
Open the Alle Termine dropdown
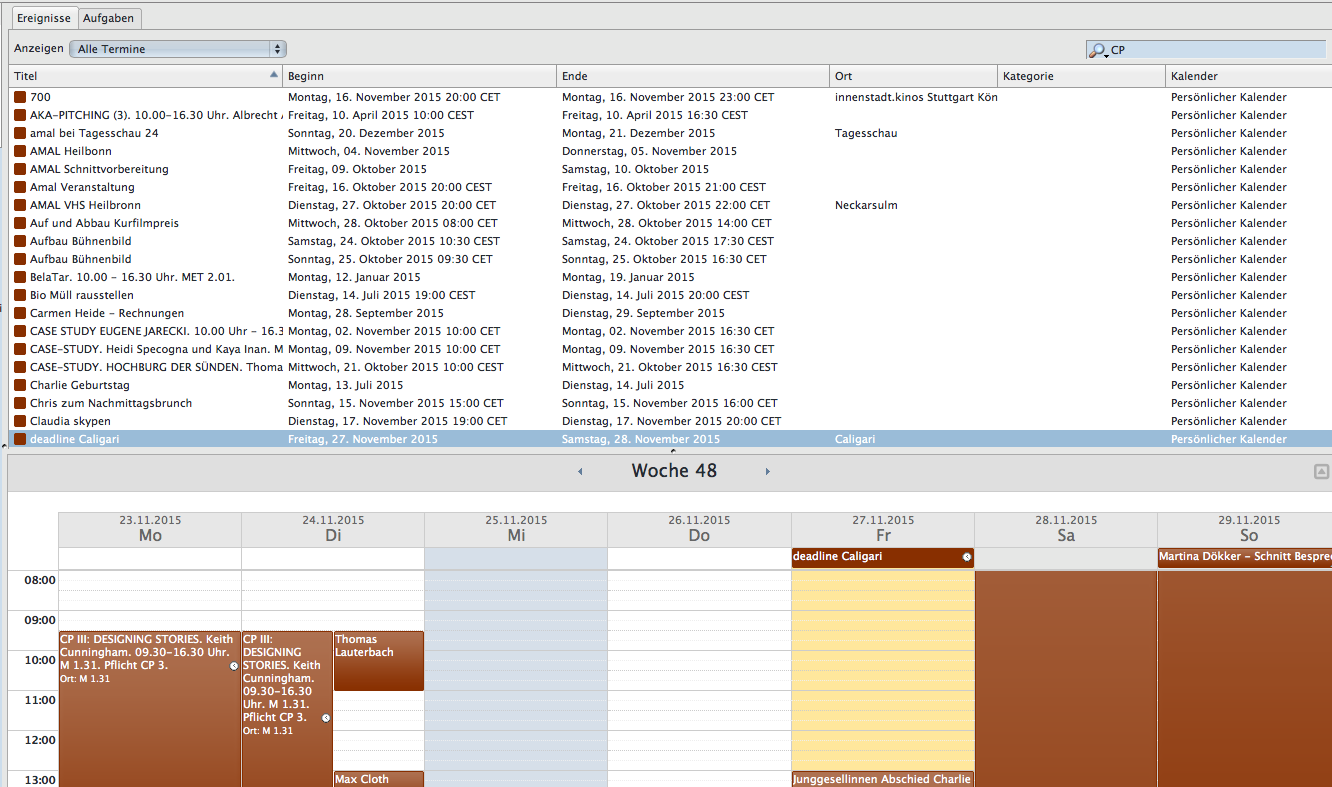(178, 49)
